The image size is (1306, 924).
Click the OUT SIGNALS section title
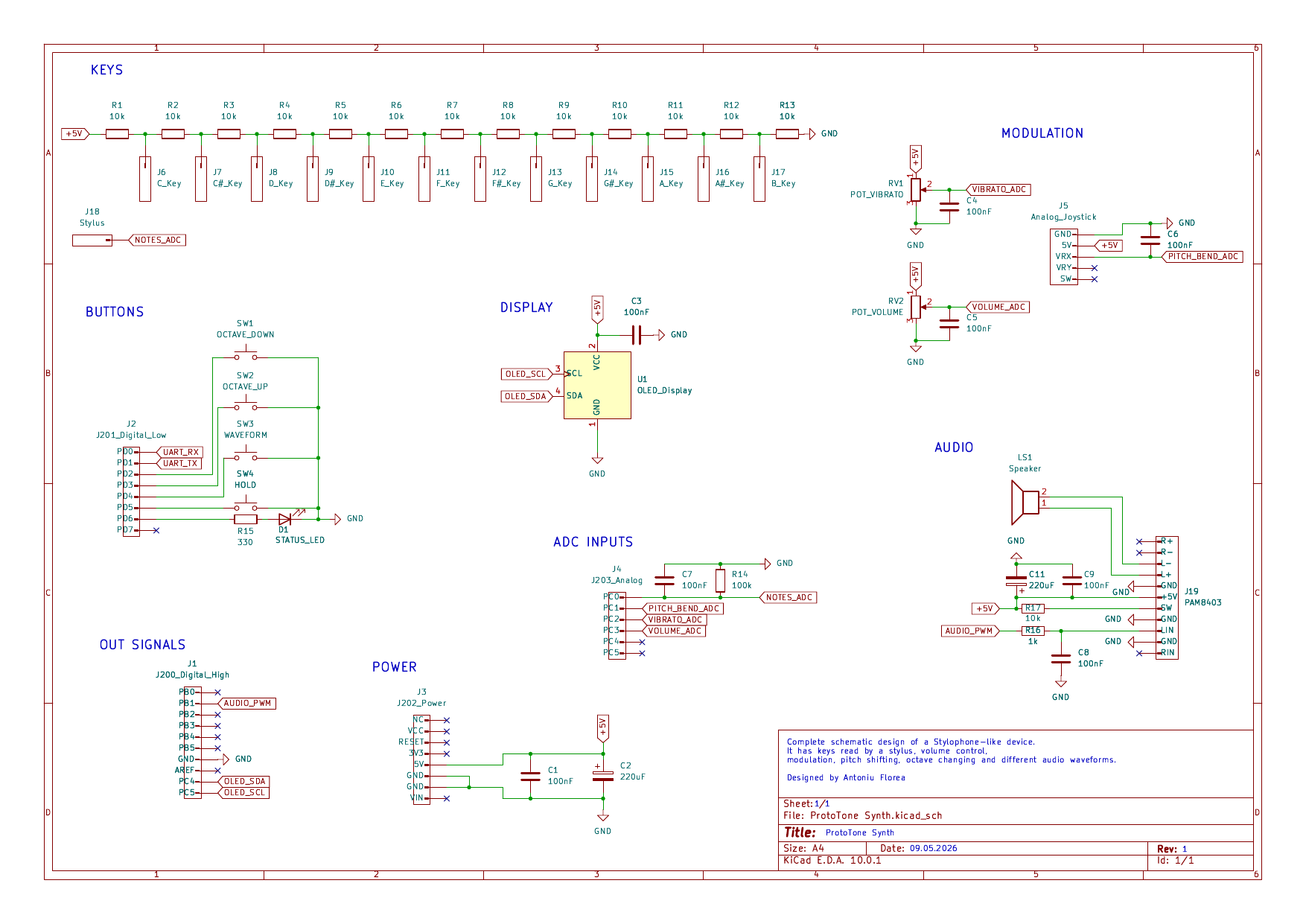142,645
